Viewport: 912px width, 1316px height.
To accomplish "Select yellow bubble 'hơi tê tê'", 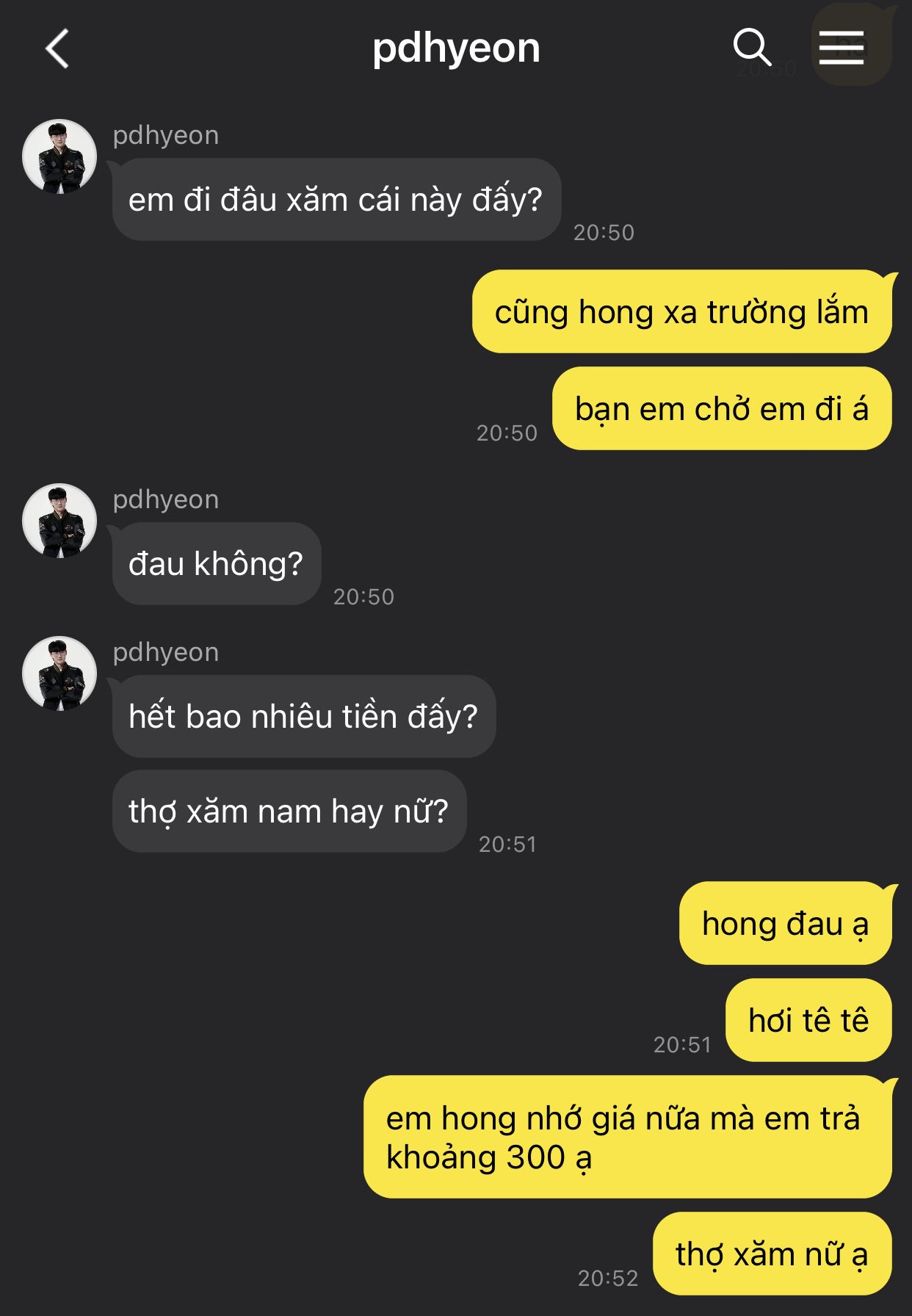I will click(x=808, y=1020).
